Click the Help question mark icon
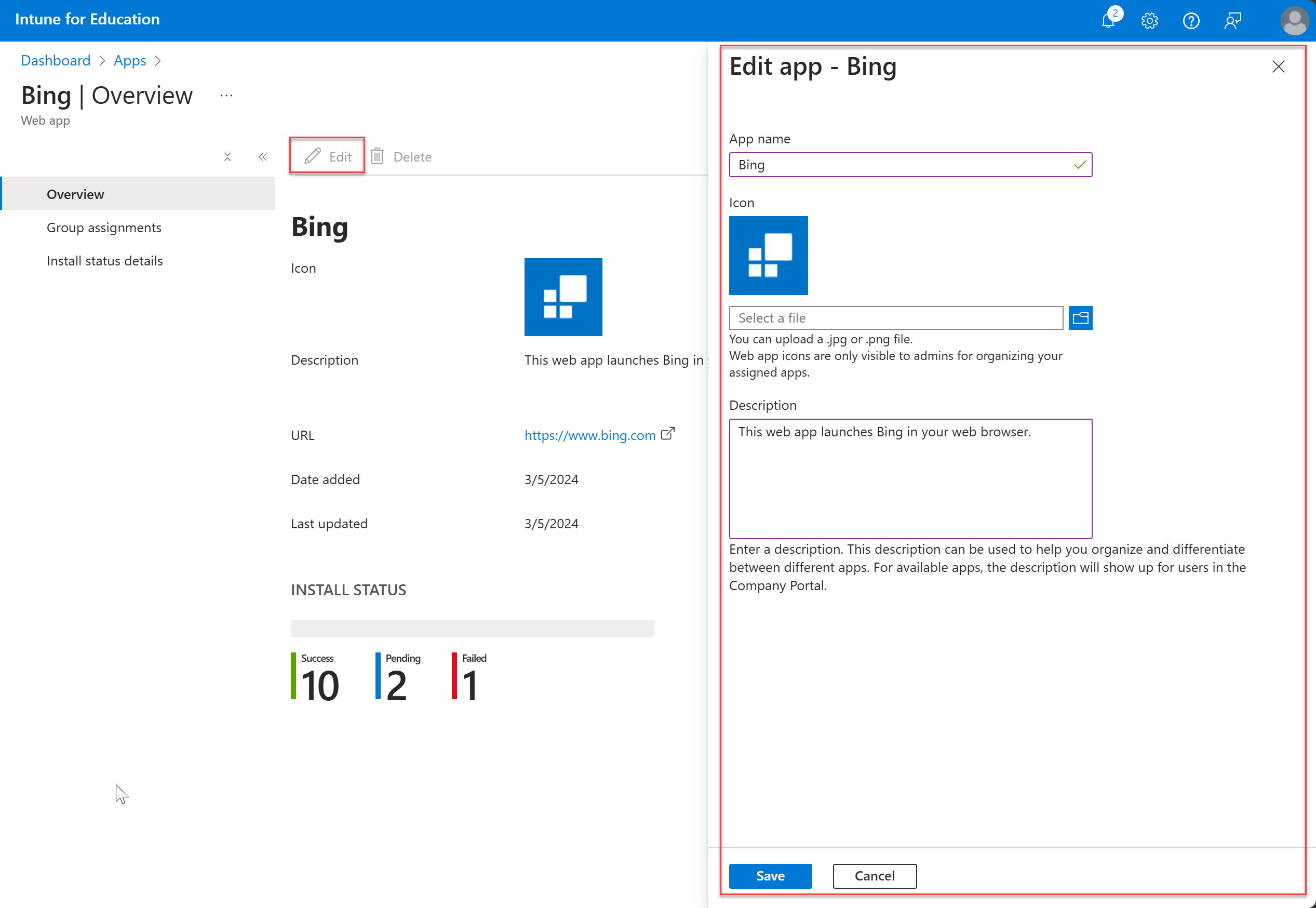 click(x=1191, y=20)
